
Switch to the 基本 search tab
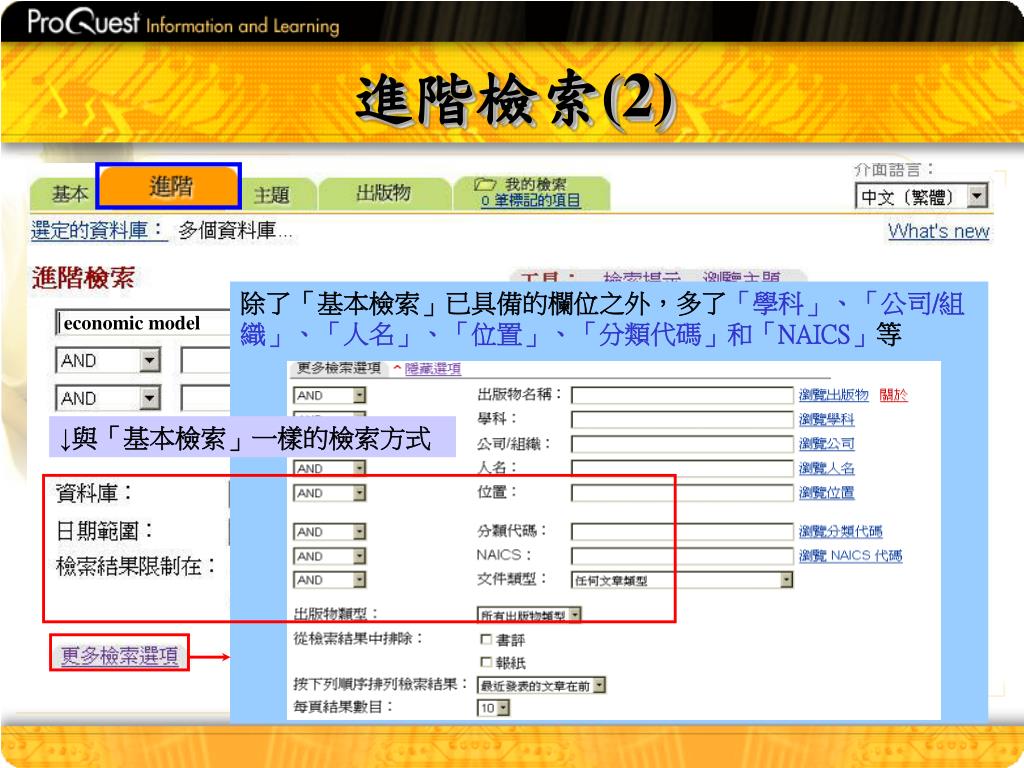[70, 194]
